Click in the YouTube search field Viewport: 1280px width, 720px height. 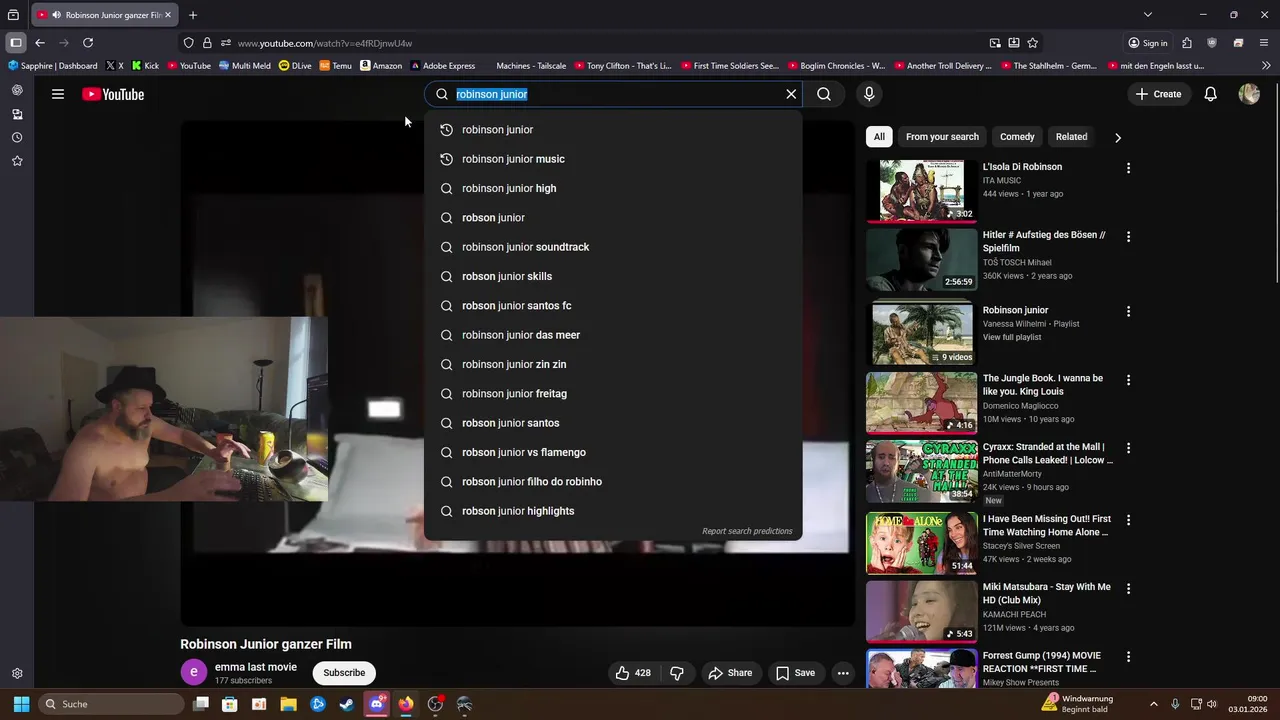(614, 94)
